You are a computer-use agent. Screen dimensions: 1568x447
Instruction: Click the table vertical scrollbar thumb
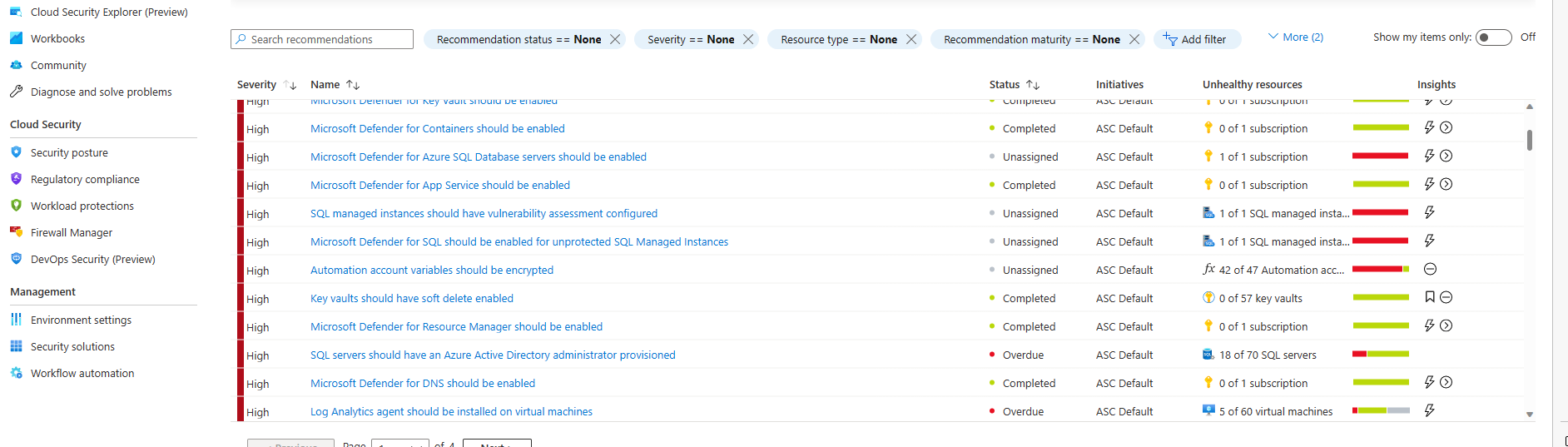point(1530,140)
